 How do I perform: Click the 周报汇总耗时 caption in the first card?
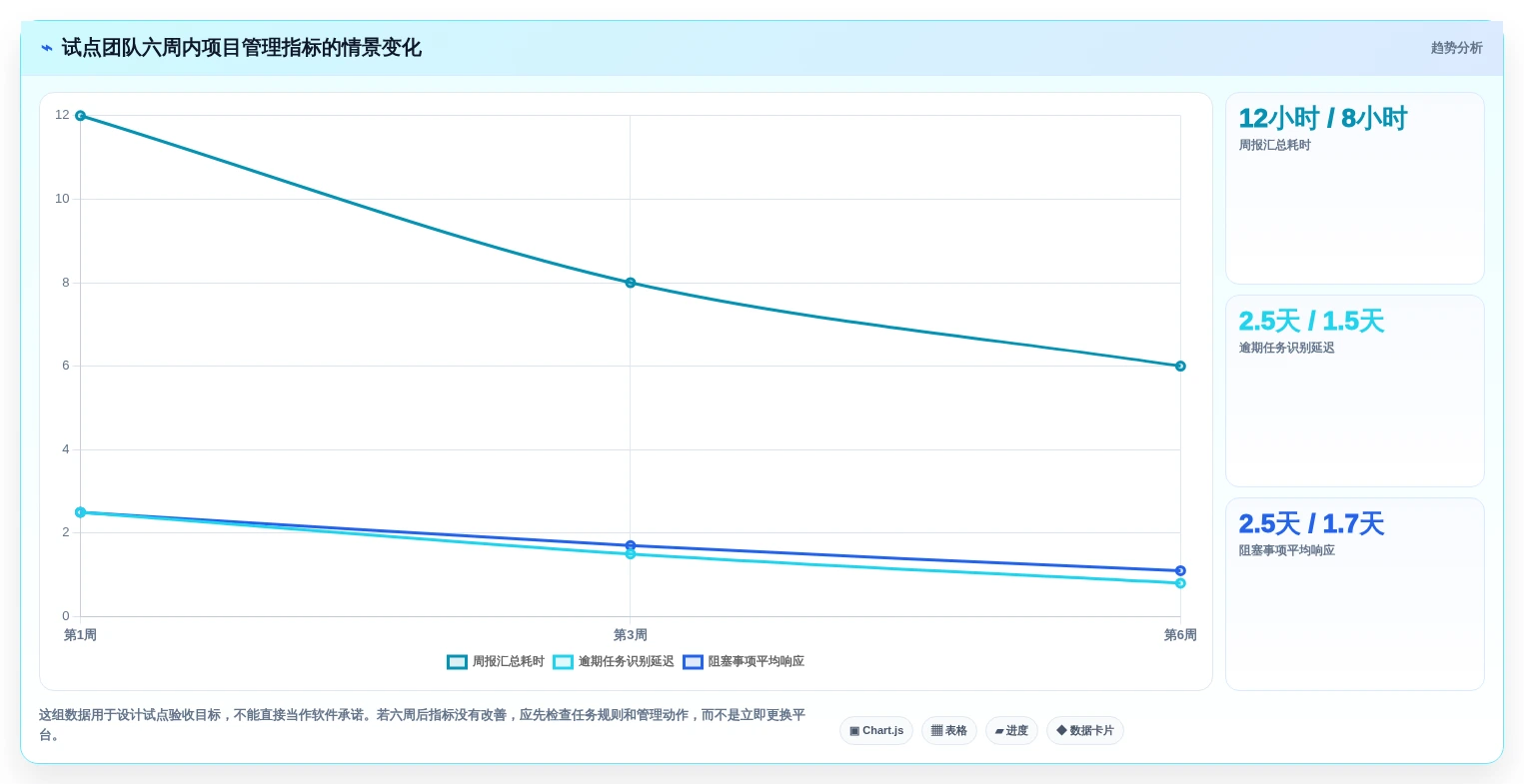1275,146
